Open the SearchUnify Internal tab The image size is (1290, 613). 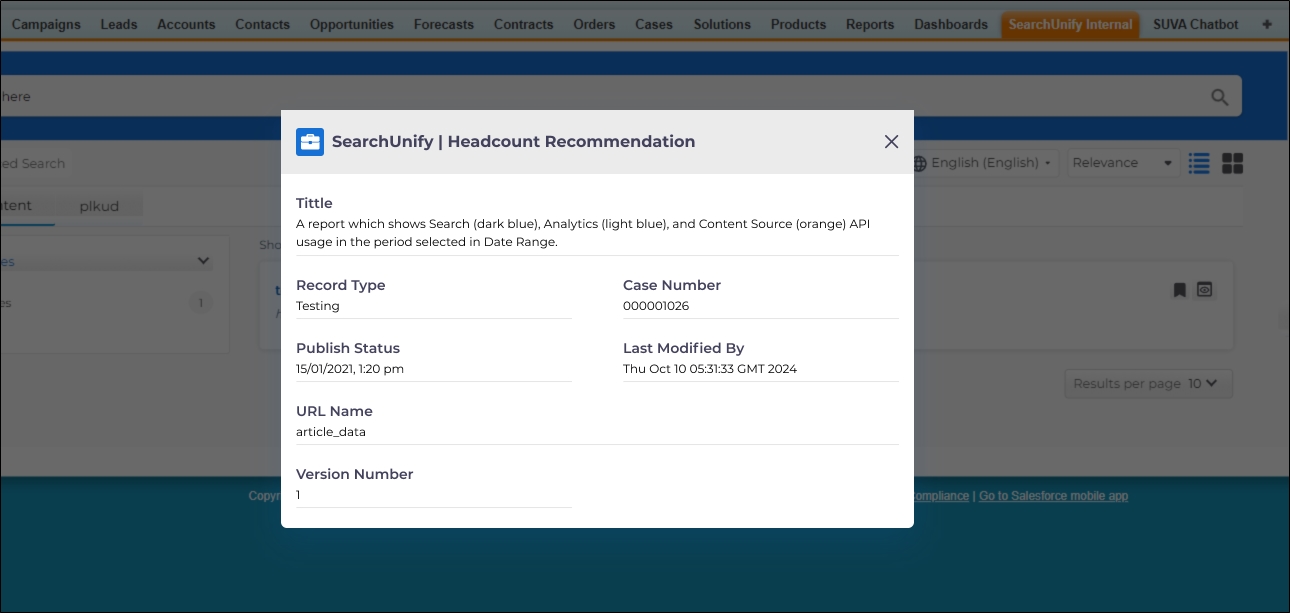(1070, 24)
